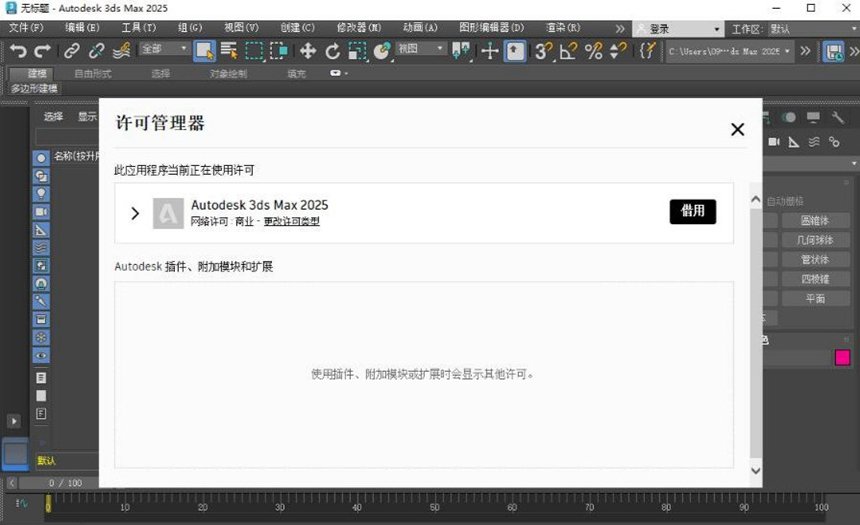Open the 图形编辑器(D) menu
The height and width of the screenshot is (525, 860).
pyautogui.click(x=491, y=27)
